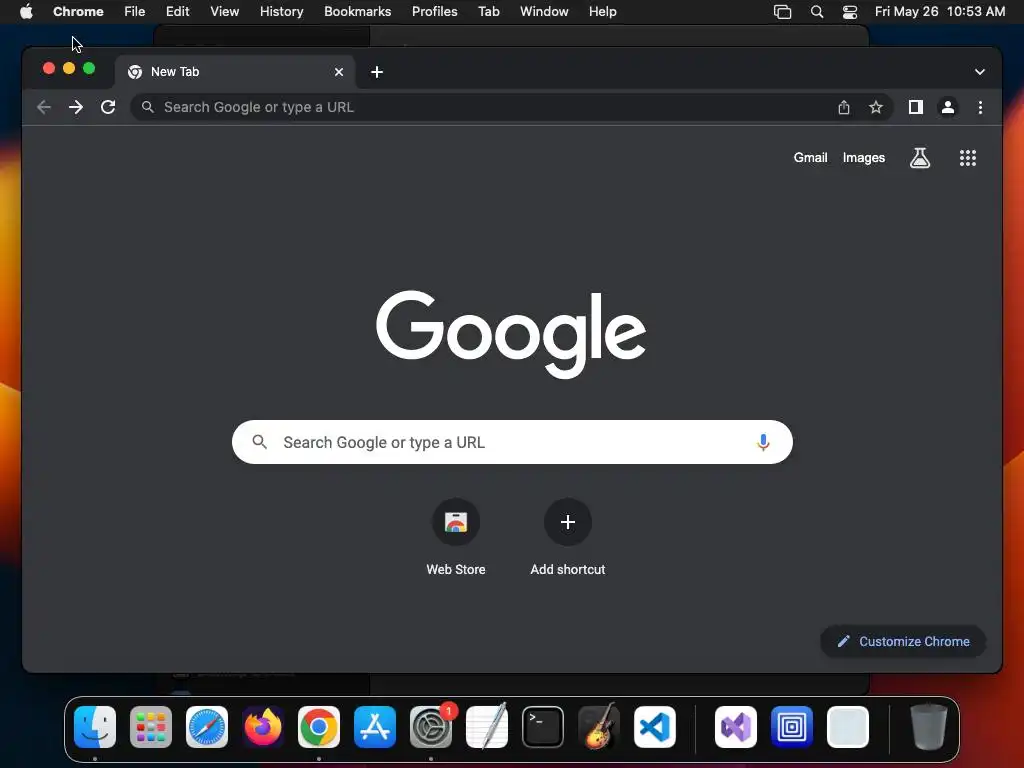Viewport: 1024px width, 768px height.
Task: Open the Profiles menu
Action: point(434,11)
